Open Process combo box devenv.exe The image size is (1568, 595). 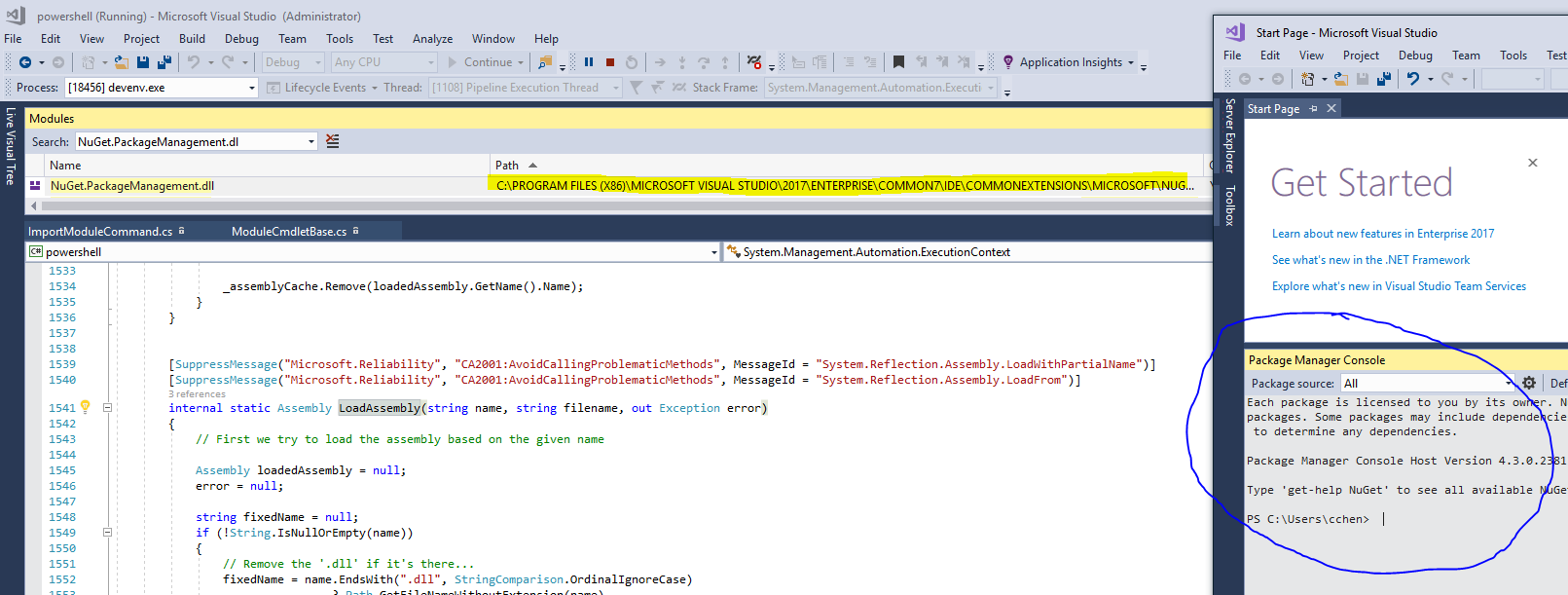click(162, 88)
